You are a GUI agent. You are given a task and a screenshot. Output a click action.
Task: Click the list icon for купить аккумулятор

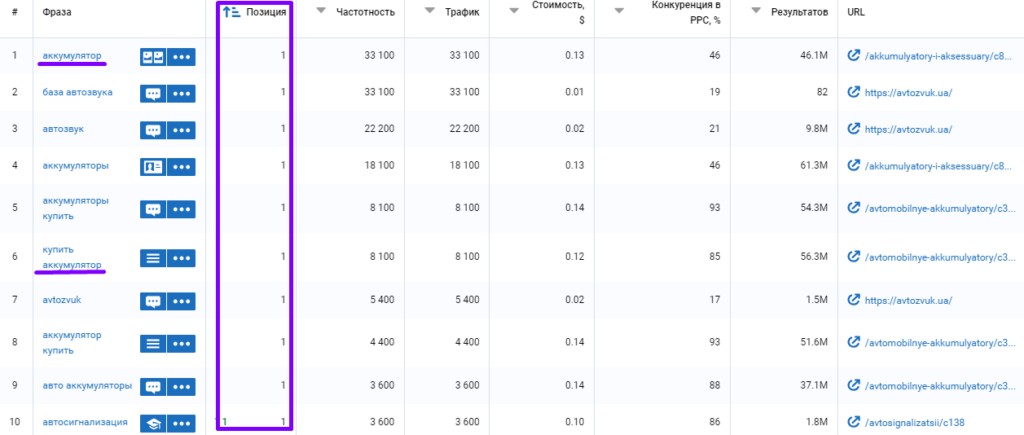click(153, 257)
